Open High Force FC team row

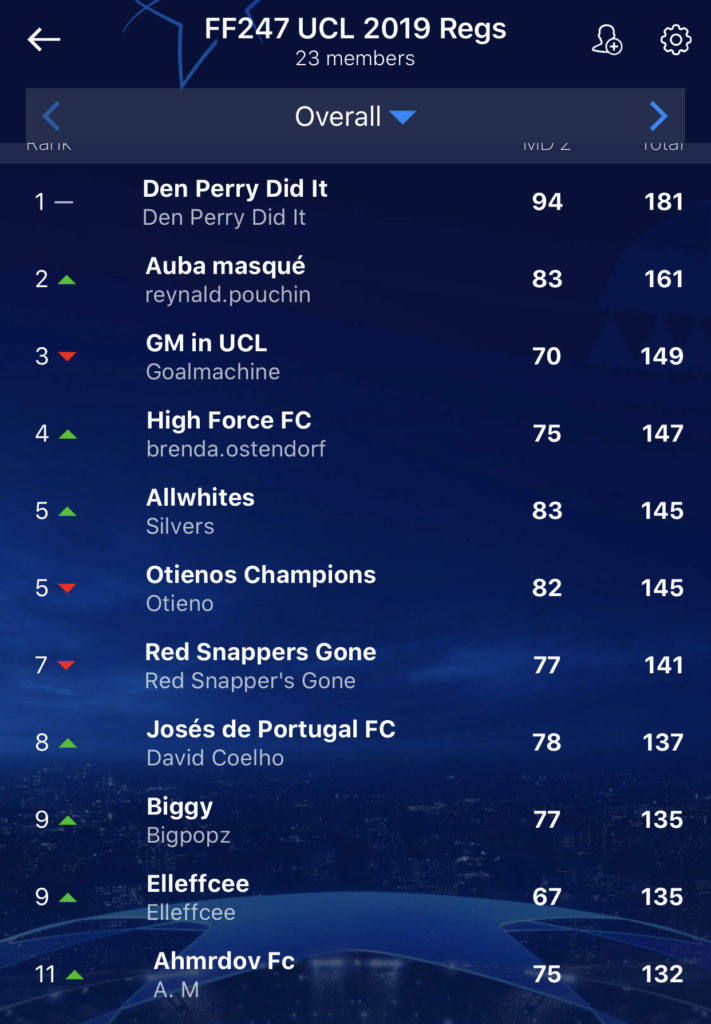tap(355, 434)
